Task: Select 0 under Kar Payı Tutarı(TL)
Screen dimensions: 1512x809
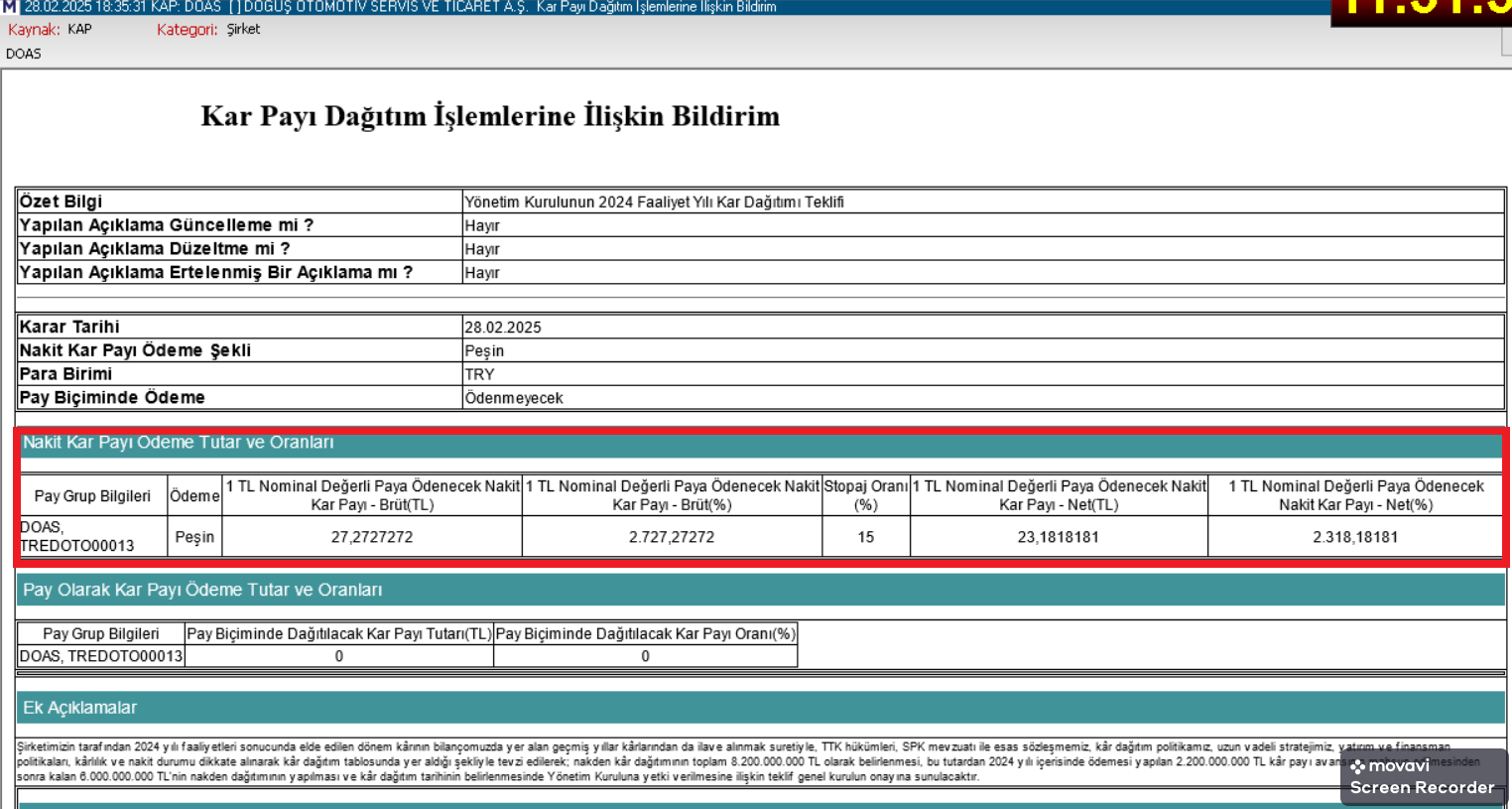Action: 339,656
